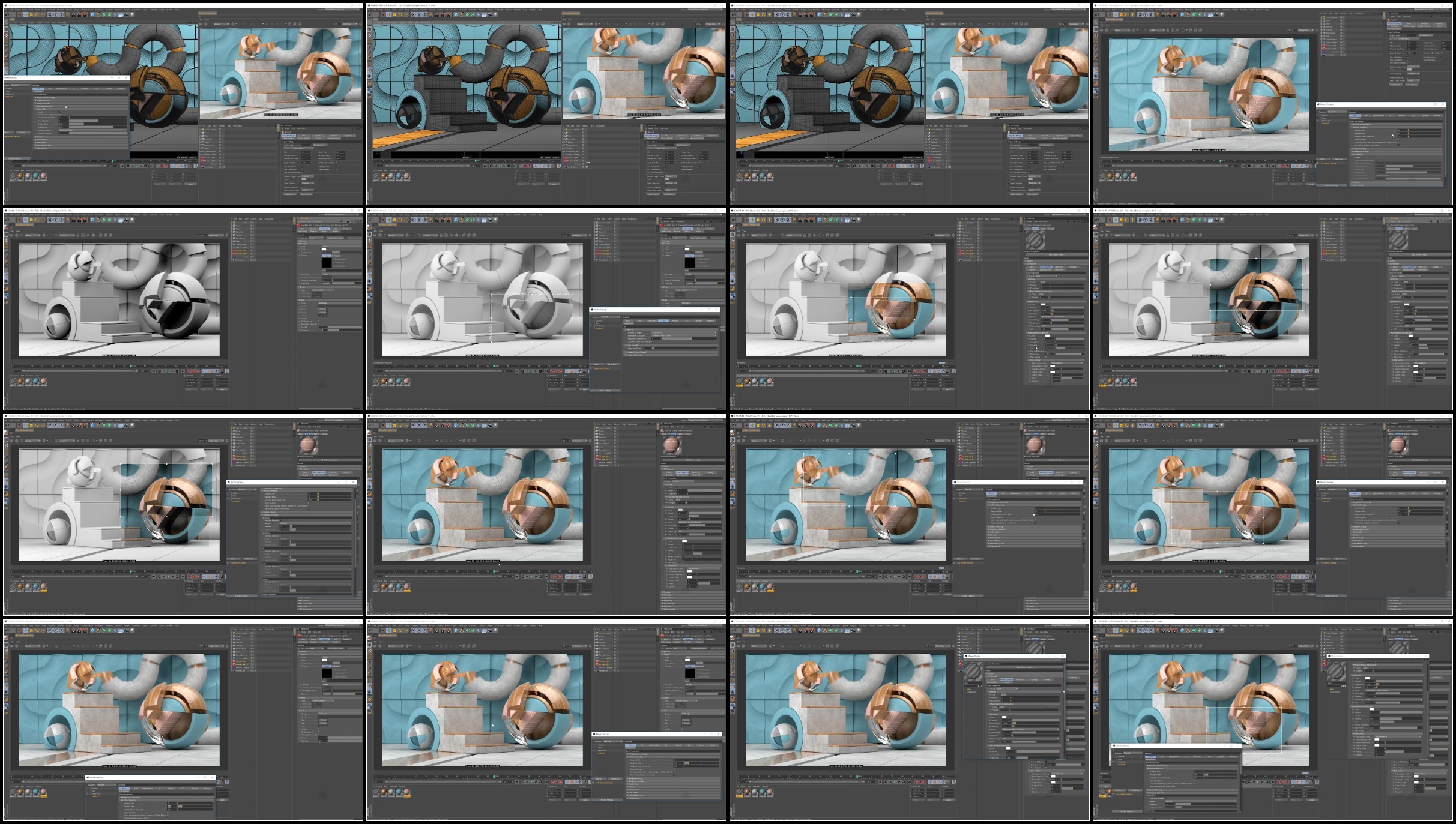This screenshot has height=824, width=1456.
Task: Open the fully grey clay render frame without dialog
Action: [183, 310]
